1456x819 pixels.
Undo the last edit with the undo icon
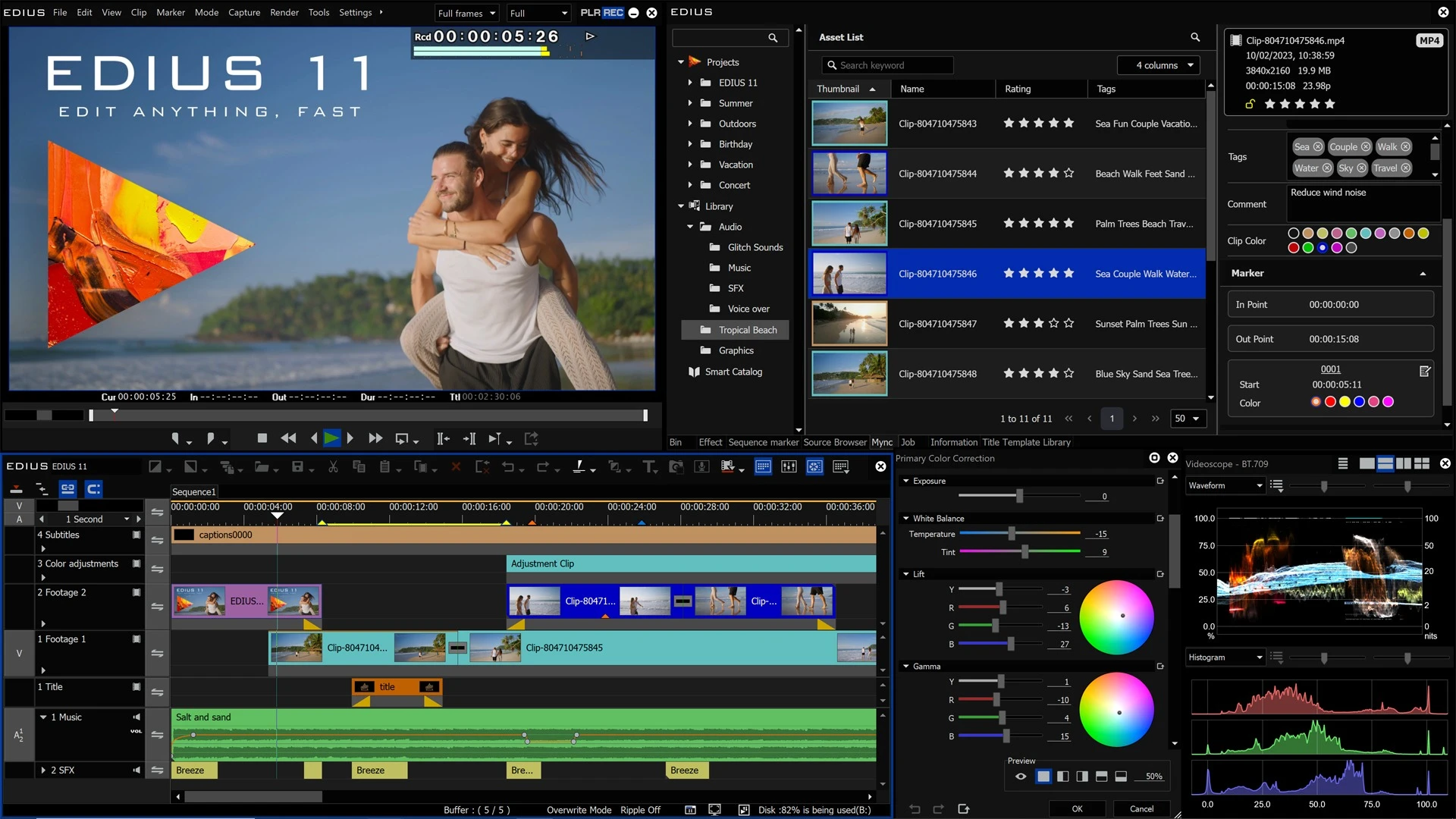[x=510, y=468]
